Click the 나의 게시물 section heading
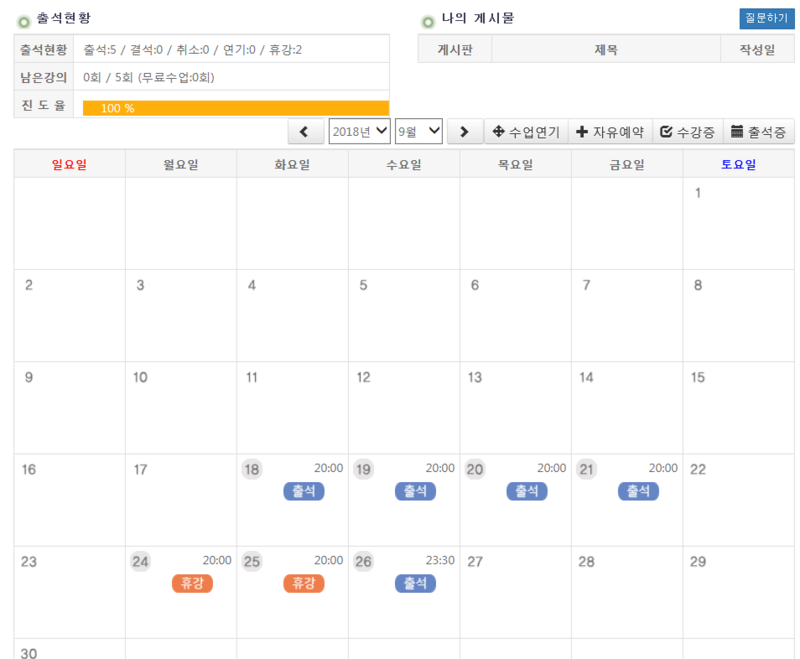The width and height of the screenshot is (800, 659). pyautogui.click(x=478, y=18)
